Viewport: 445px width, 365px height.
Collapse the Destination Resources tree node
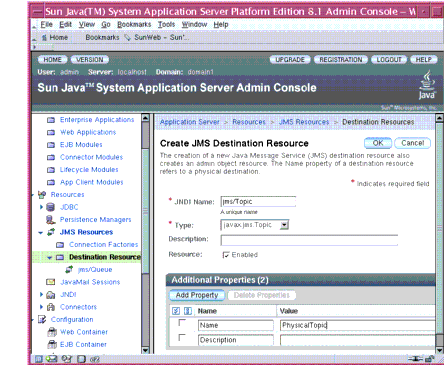pos(50,258)
